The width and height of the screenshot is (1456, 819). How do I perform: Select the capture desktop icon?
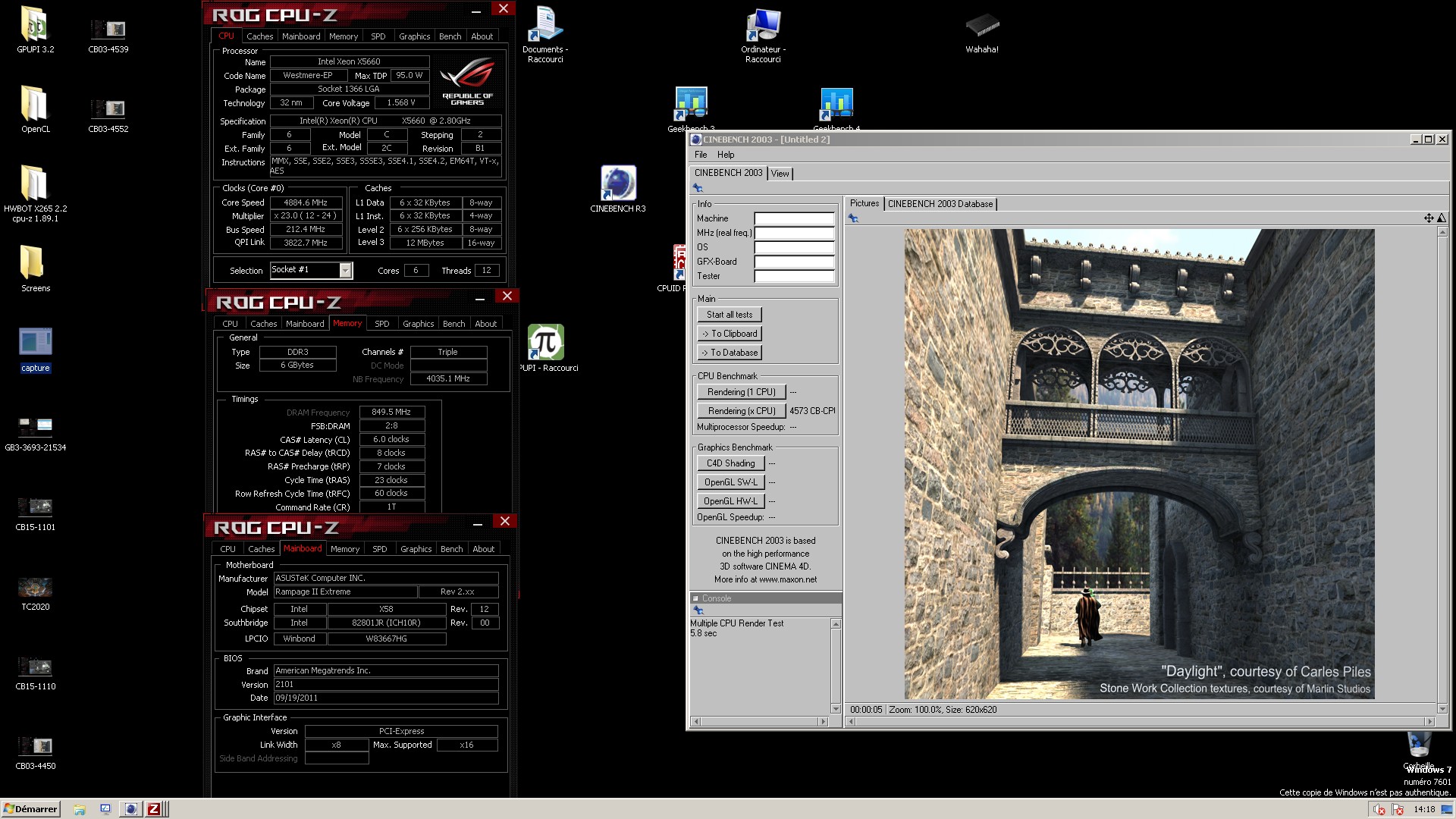coord(35,349)
